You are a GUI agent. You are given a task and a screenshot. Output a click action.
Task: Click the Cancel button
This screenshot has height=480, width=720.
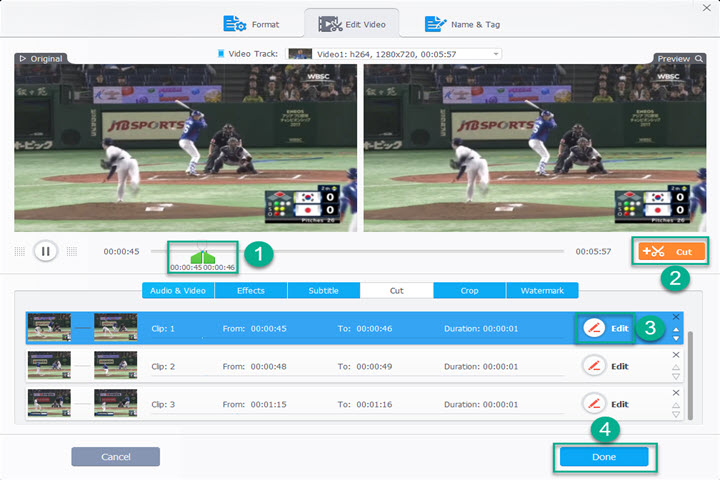pos(116,457)
